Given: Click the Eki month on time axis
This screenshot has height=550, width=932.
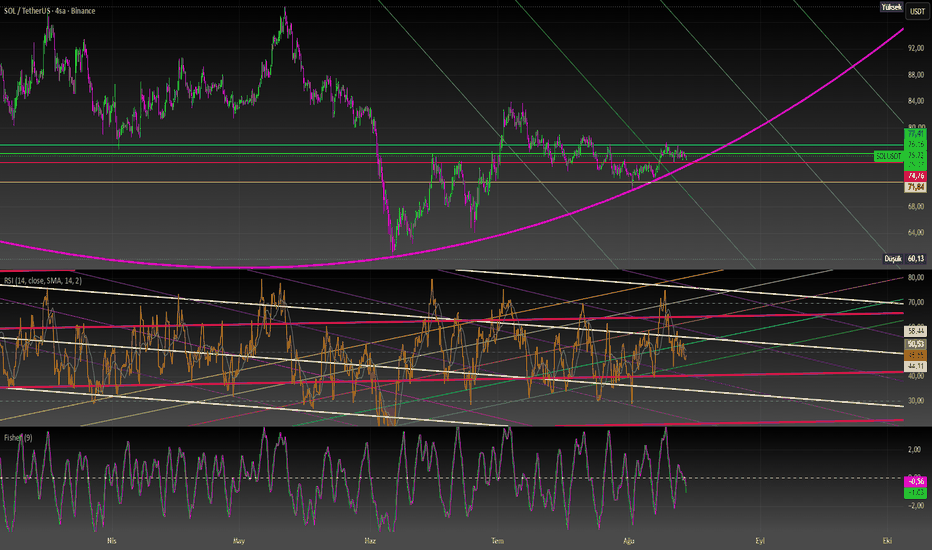Looking at the screenshot, I should click(x=887, y=541).
